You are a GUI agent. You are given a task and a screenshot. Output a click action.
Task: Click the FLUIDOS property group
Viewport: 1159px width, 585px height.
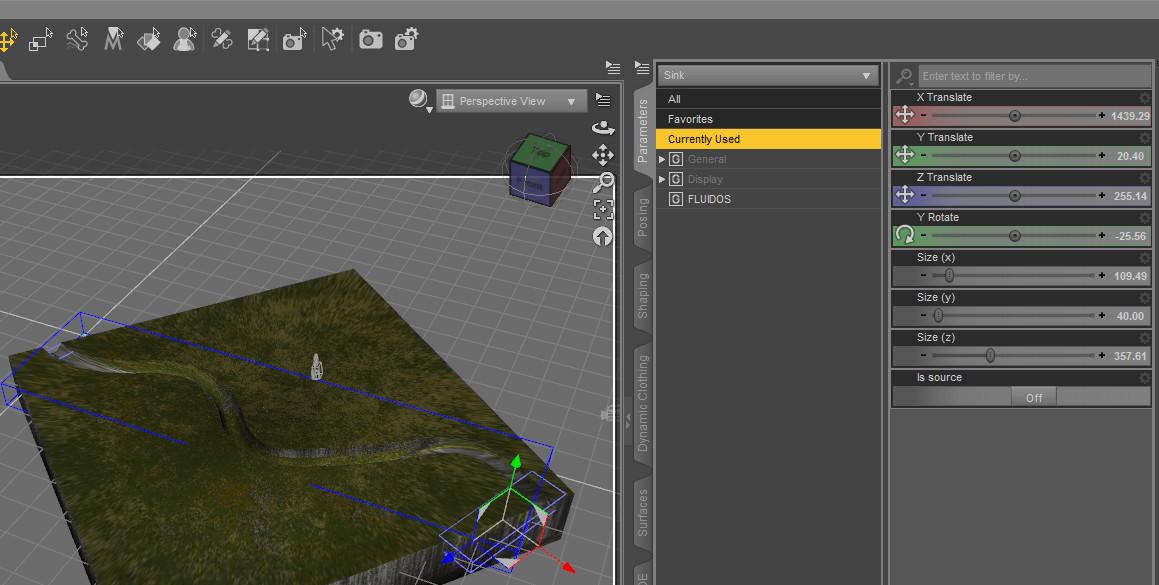708,199
